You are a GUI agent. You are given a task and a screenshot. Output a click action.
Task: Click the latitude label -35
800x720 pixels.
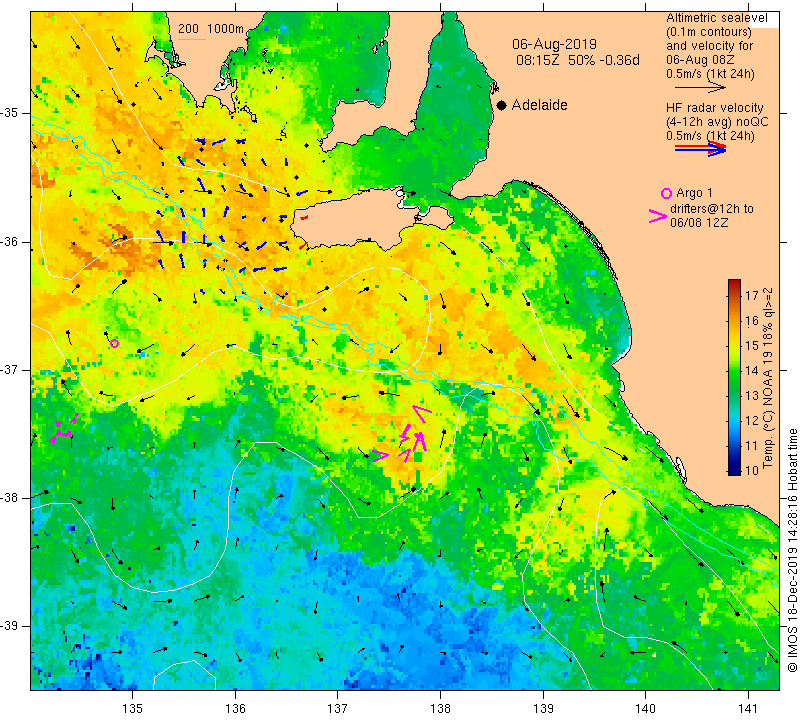click(10, 113)
